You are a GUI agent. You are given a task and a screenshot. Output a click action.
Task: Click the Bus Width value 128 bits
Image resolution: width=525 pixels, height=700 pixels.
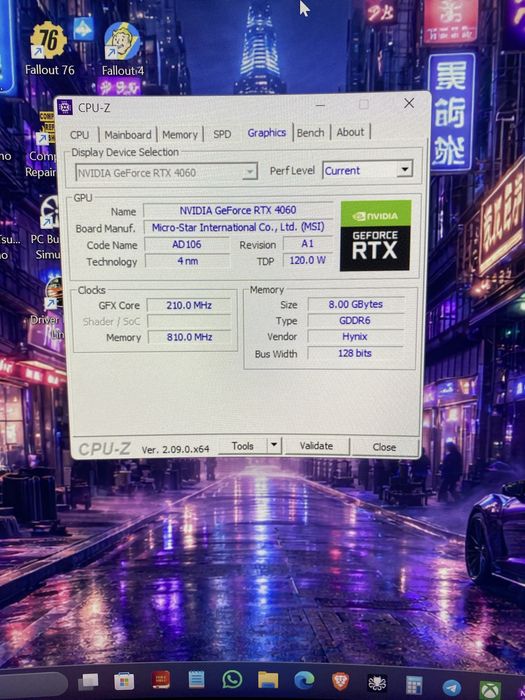[355, 353]
